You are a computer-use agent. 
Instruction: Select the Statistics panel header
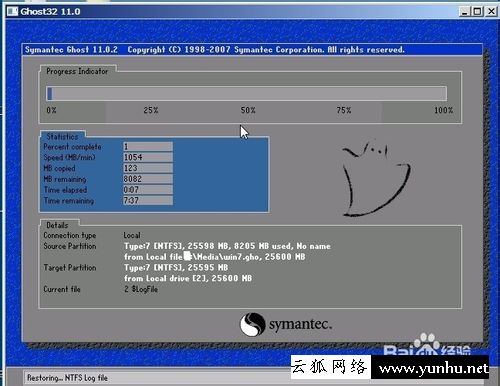(62, 136)
